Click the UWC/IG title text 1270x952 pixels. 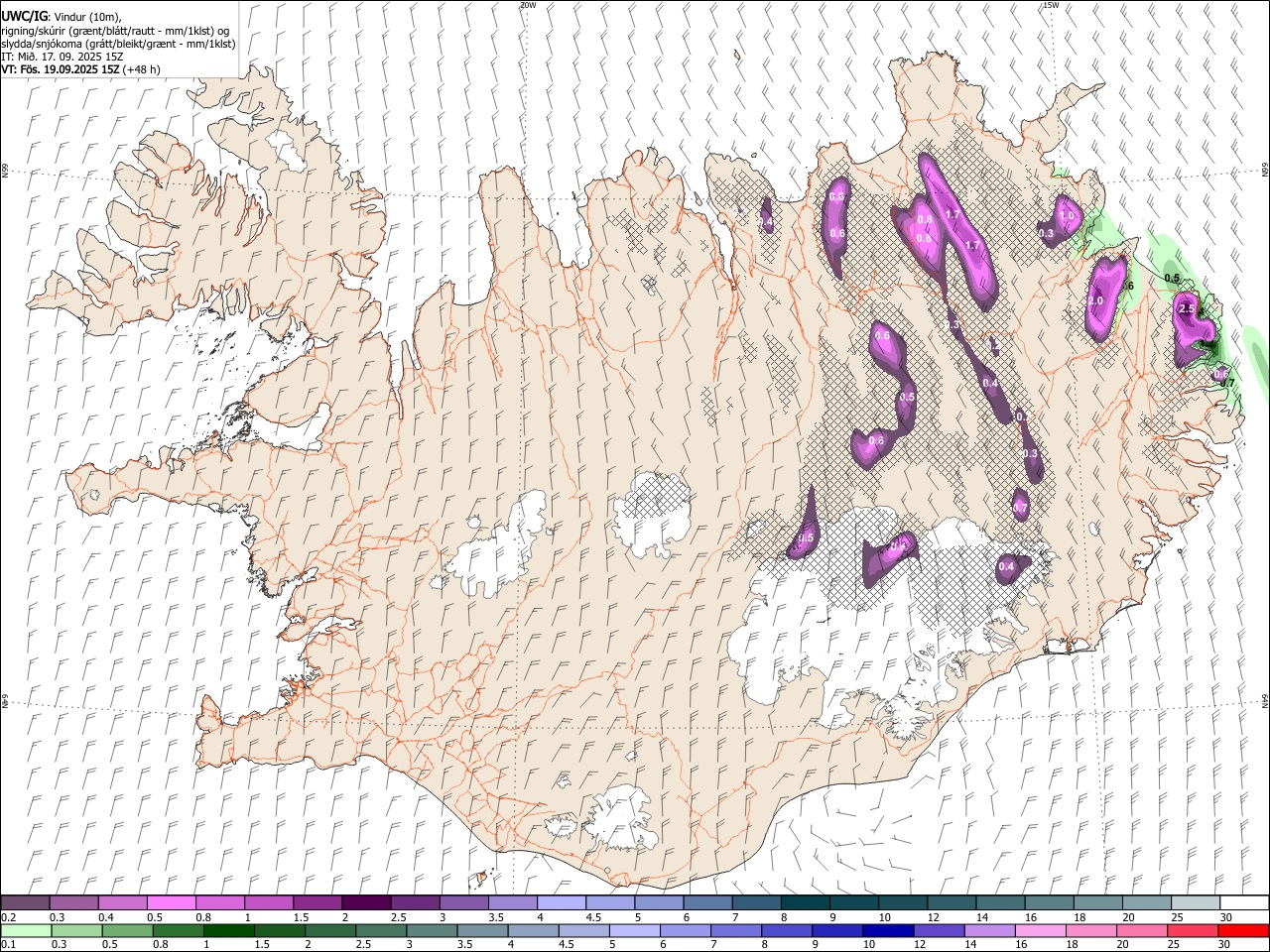(23, 16)
